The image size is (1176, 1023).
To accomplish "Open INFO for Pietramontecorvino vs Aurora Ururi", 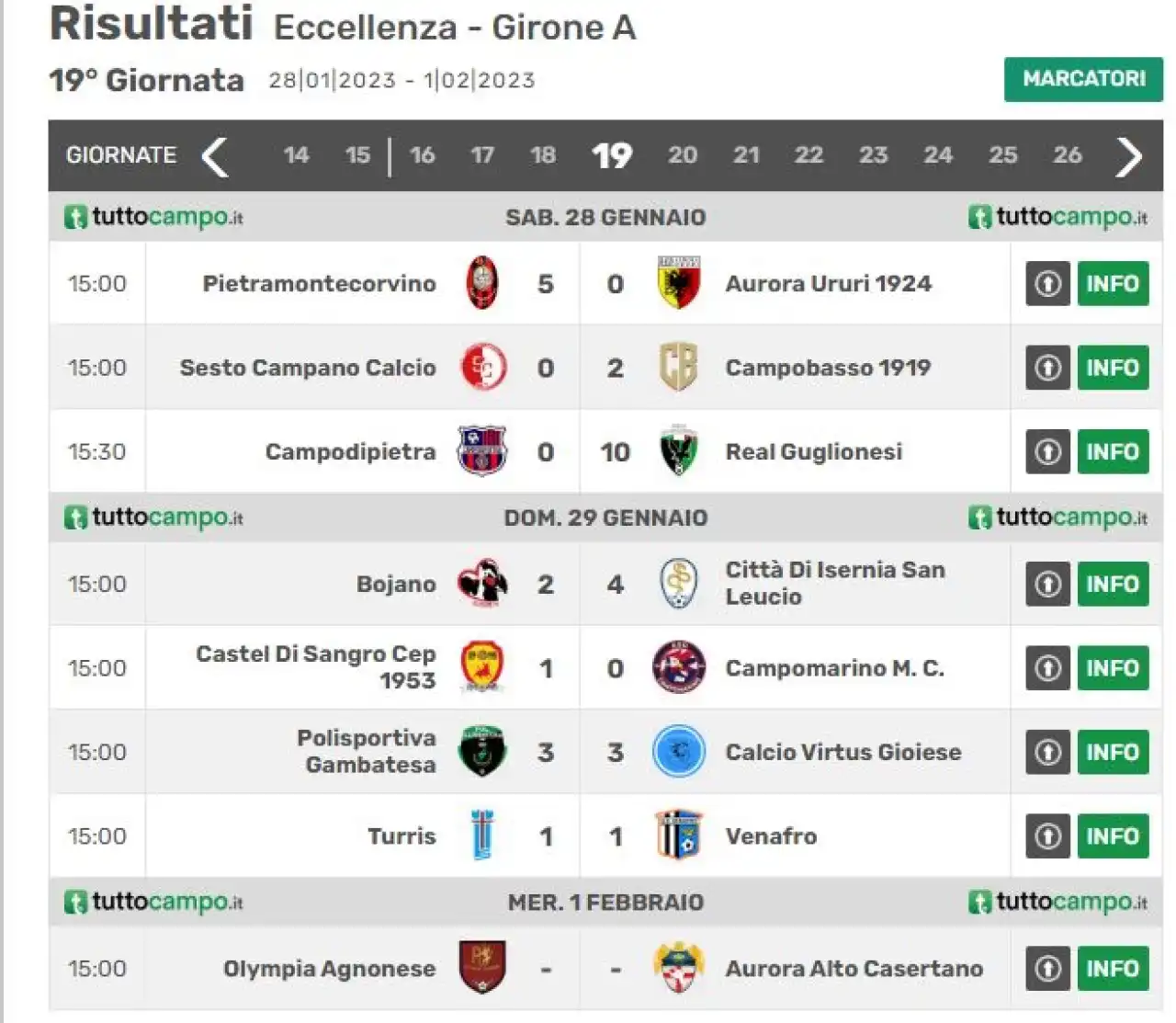I will pos(1113,283).
